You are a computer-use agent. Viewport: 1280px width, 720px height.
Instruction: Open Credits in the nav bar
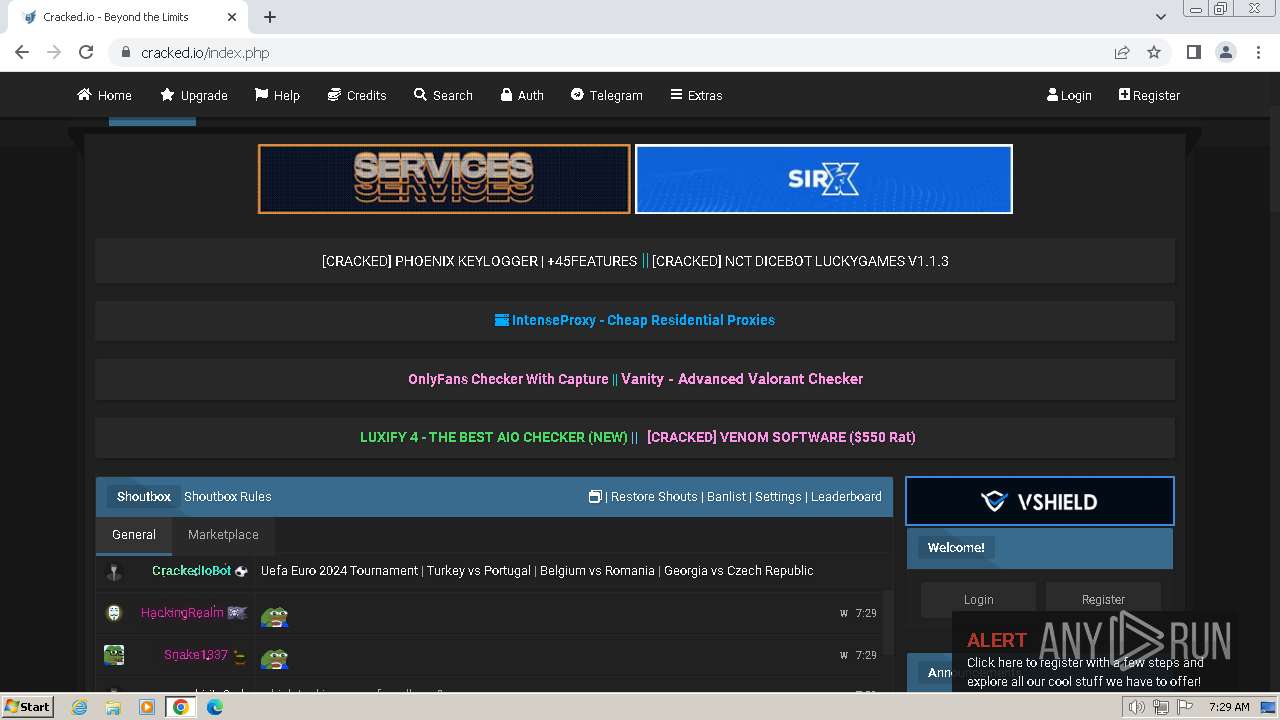(x=357, y=95)
